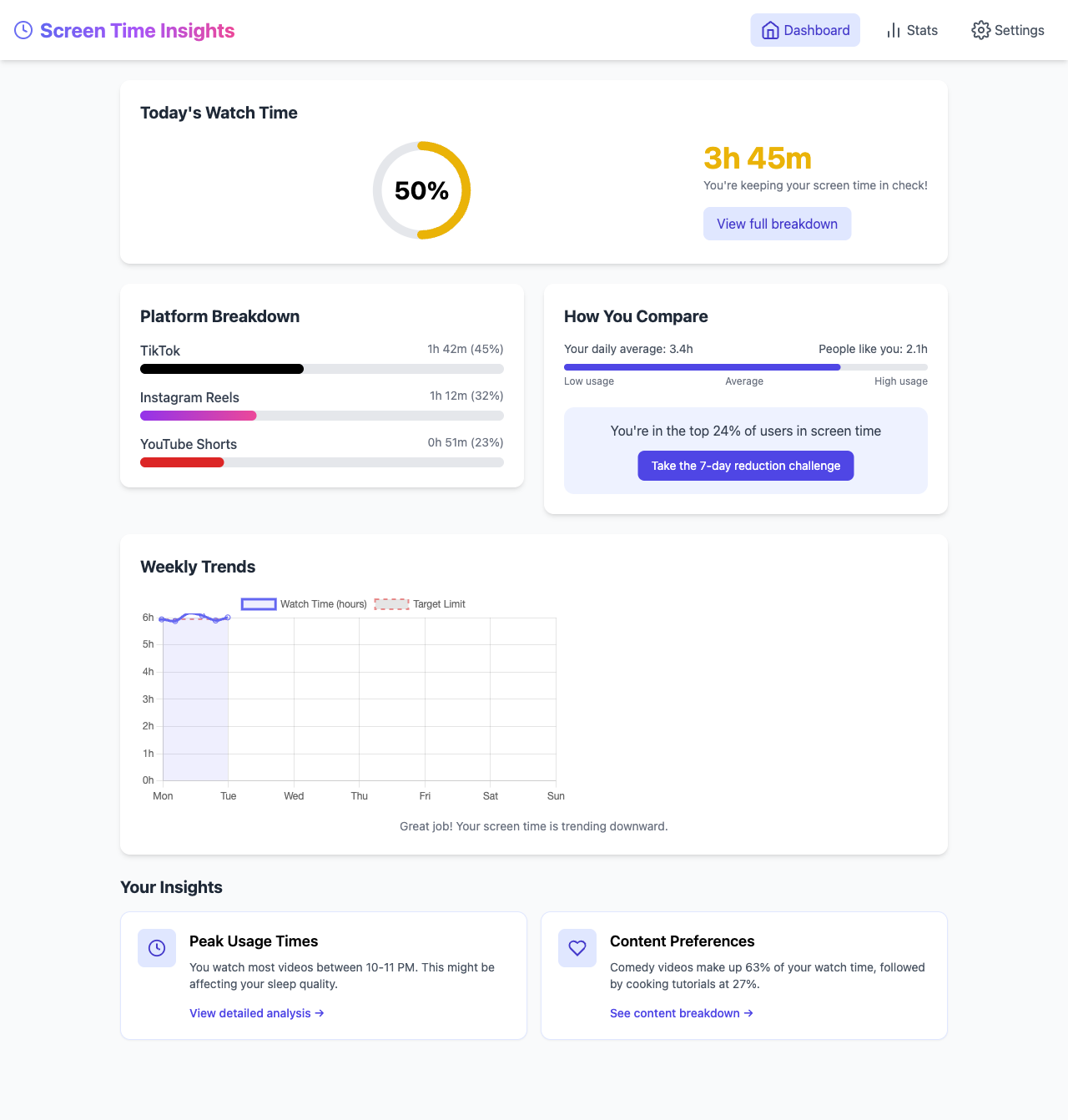Click the heart icon on Content Preferences card
1068x1120 pixels.
pyautogui.click(x=577, y=948)
